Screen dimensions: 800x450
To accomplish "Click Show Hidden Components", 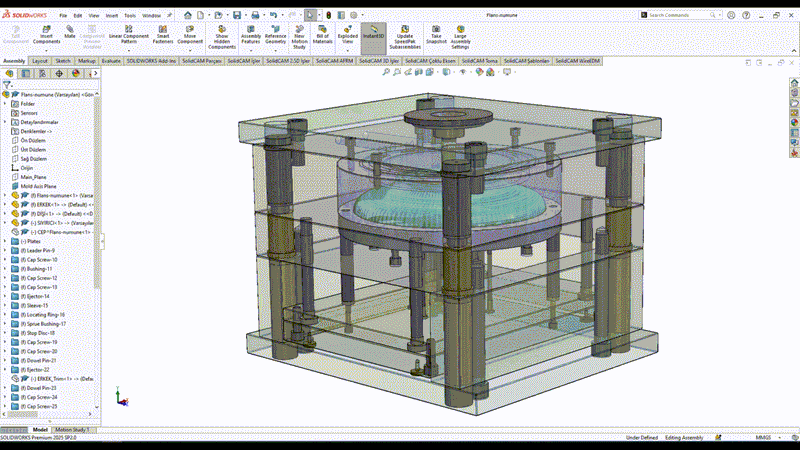I will [222, 37].
